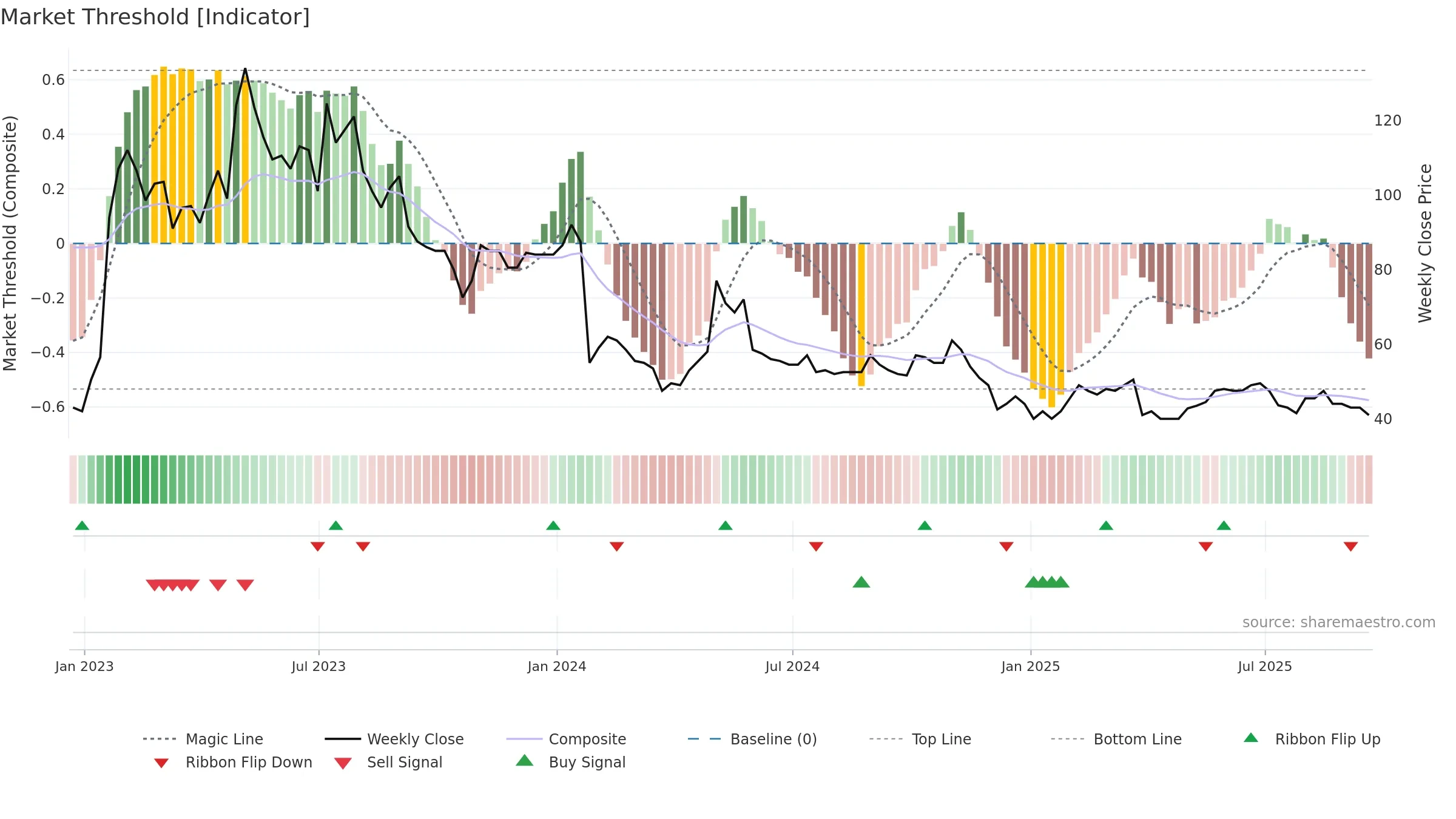Click the −0.4 left axis tick label
The width and height of the screenshot is (1456, 819).
48,352
